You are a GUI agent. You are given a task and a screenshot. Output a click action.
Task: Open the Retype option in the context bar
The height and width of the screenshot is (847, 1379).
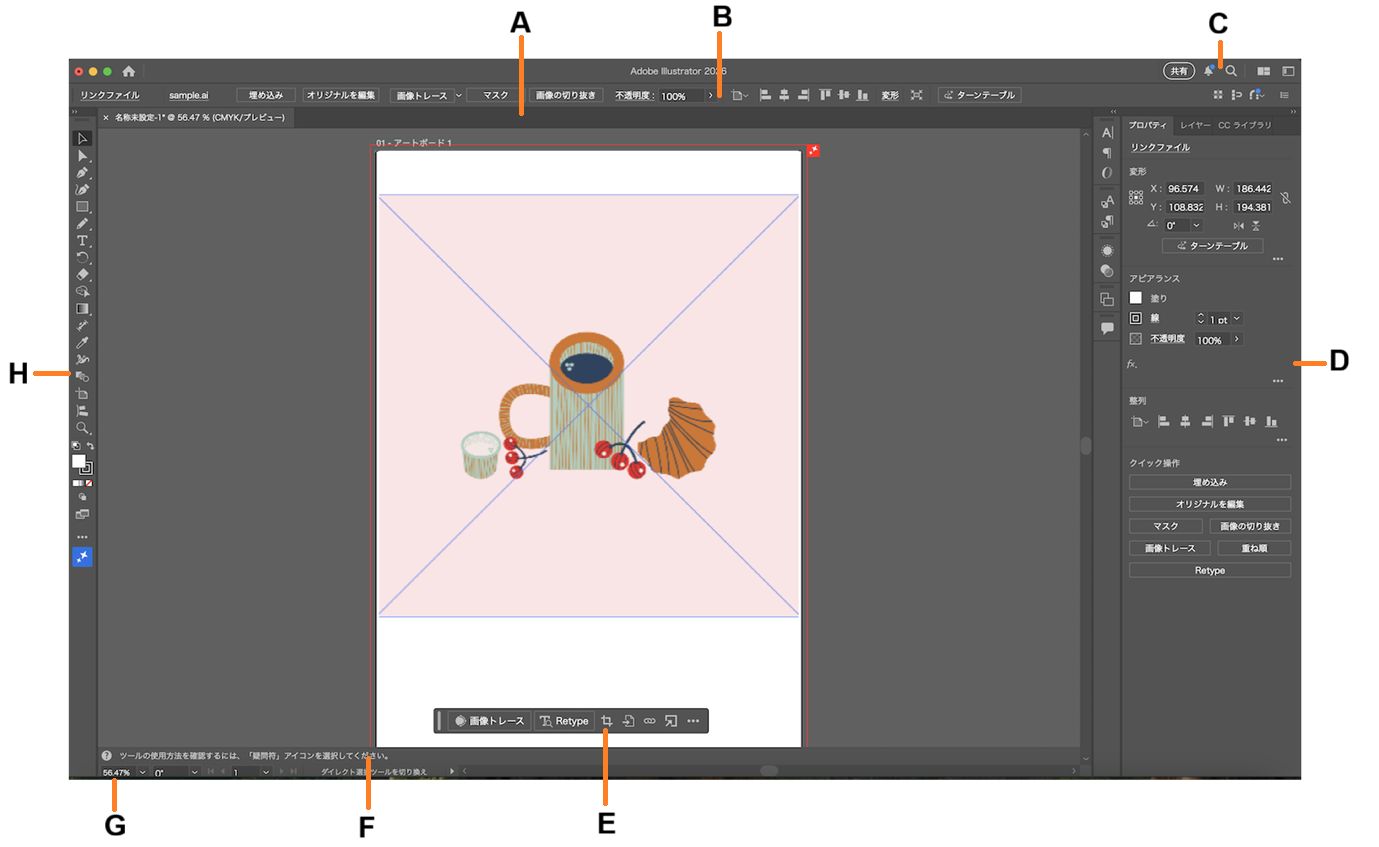click(x=564, y=720)
